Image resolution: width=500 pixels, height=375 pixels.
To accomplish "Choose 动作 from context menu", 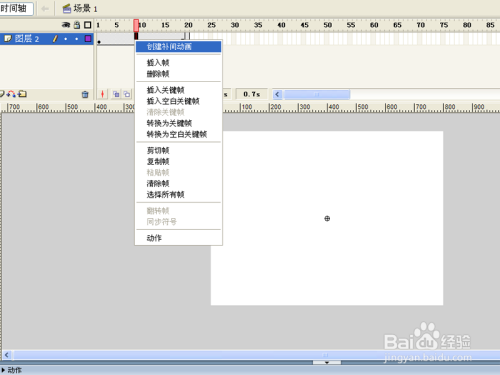I will pyautogui.click(x=178, y=238).
